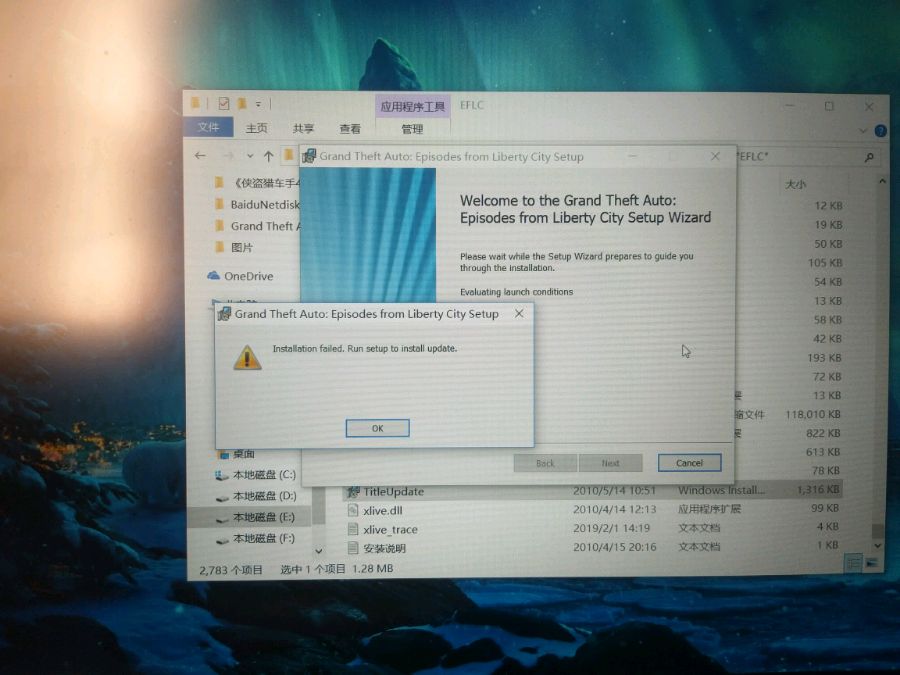
Task: Open 本地磁盘 (C:) drive
Action: click(x=264, y=475)
